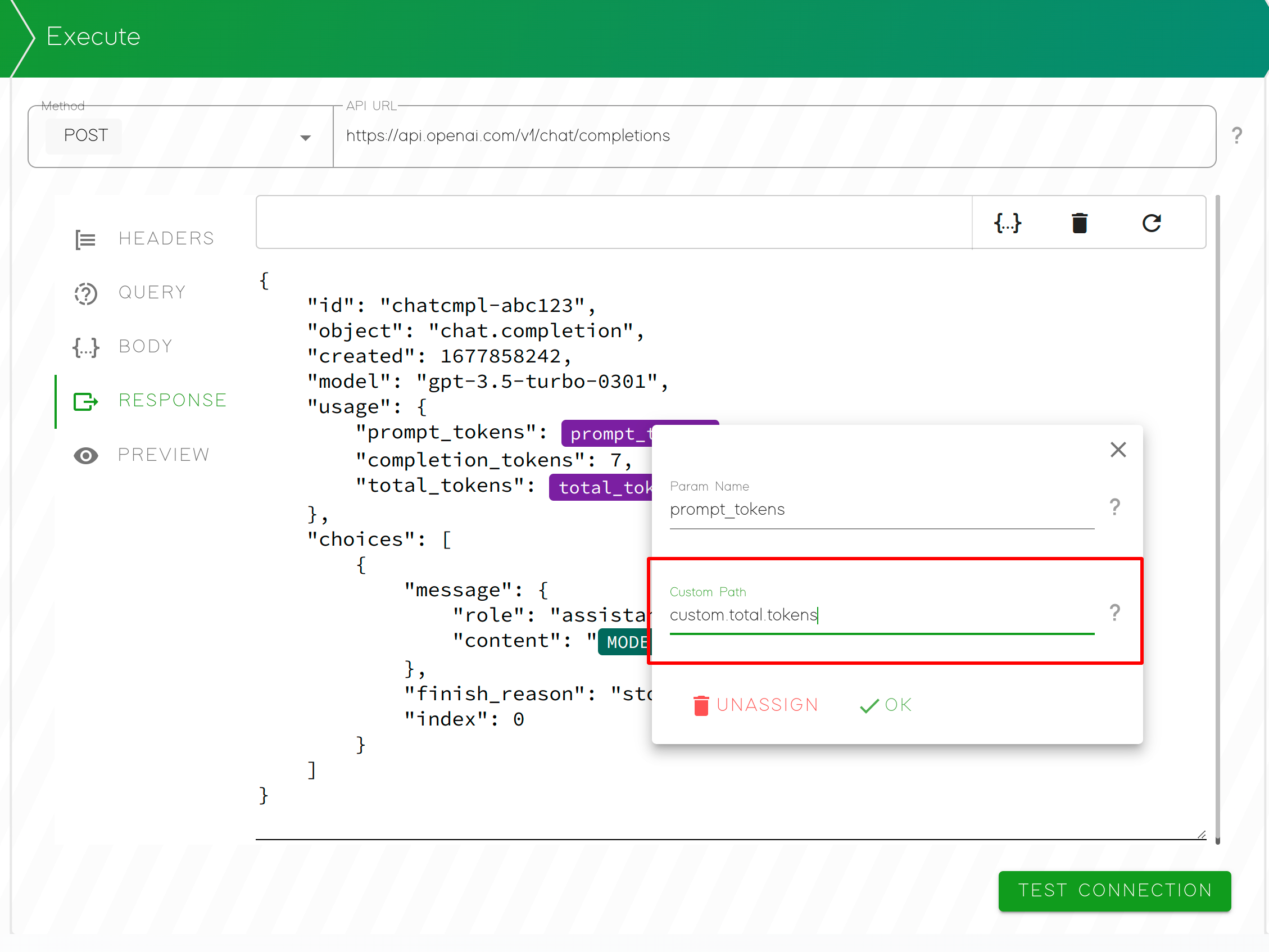Select the Response tab
This screenshot has height=952, width=1269.
coord(172,400)
